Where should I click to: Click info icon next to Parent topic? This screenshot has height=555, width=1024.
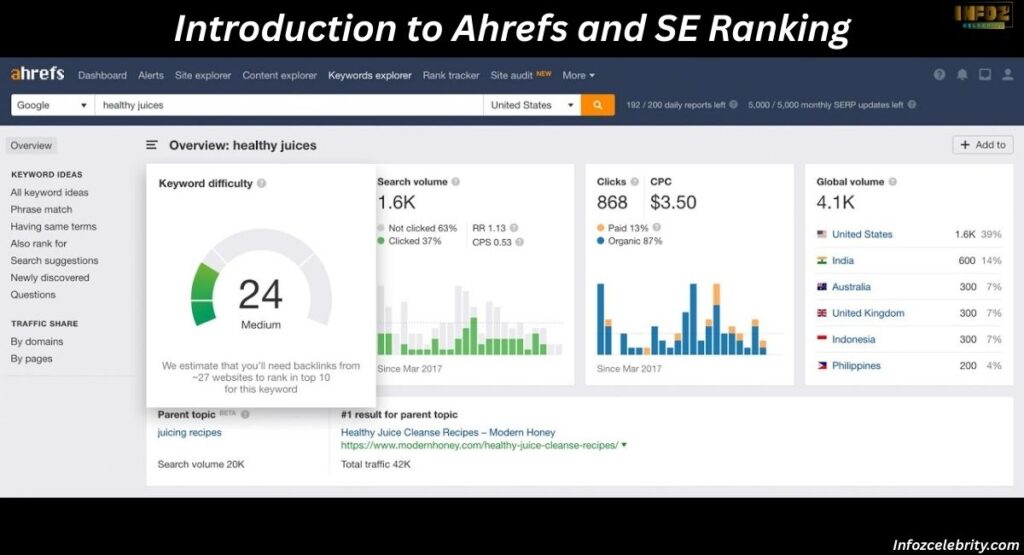click(x=245, y=415)
